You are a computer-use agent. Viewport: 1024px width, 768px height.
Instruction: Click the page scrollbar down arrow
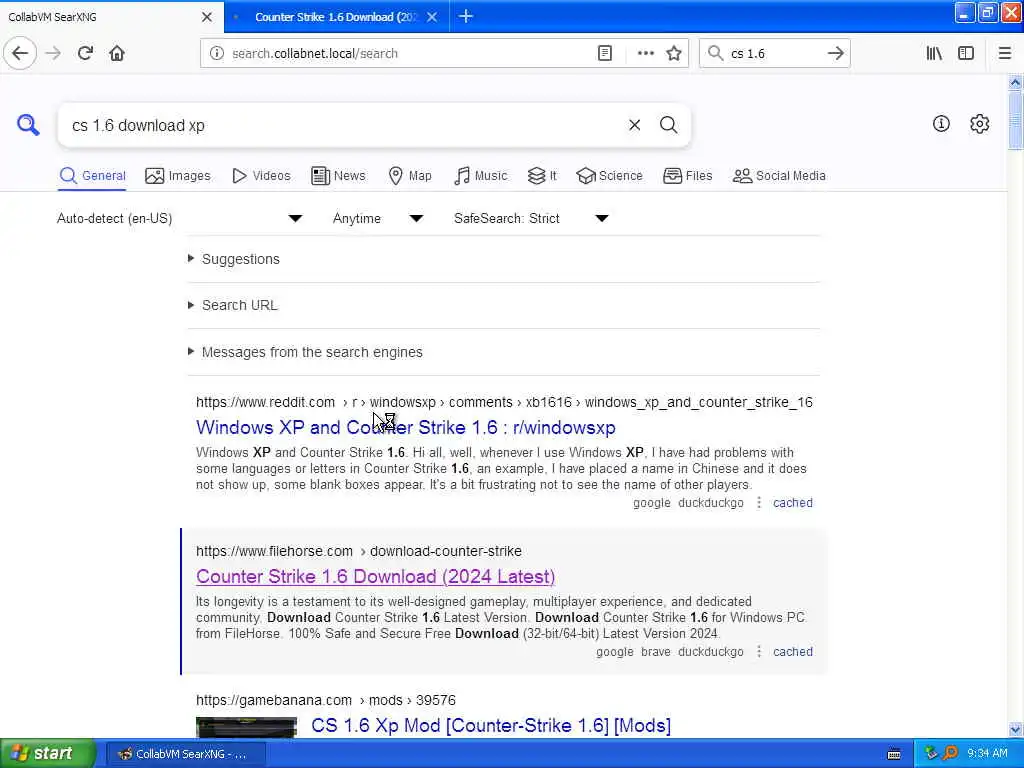pyautogui.click(x=1016, y=729)
